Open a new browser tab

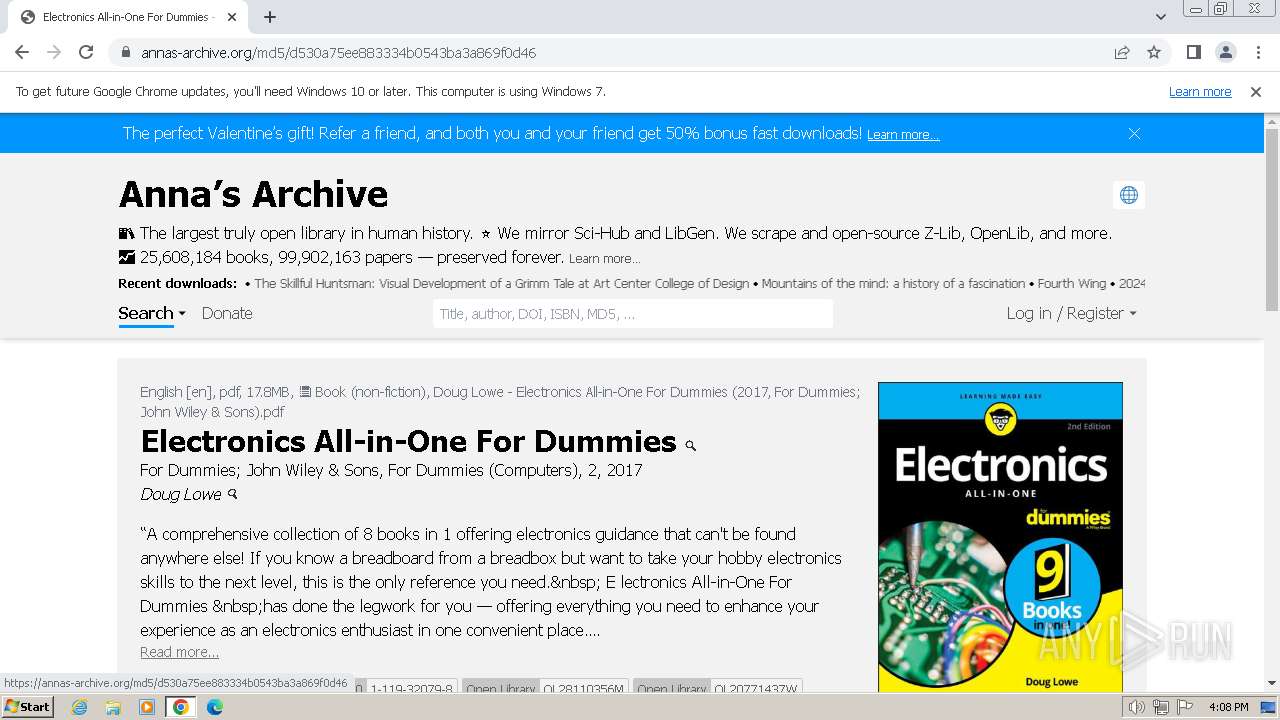tap(270, 17)
